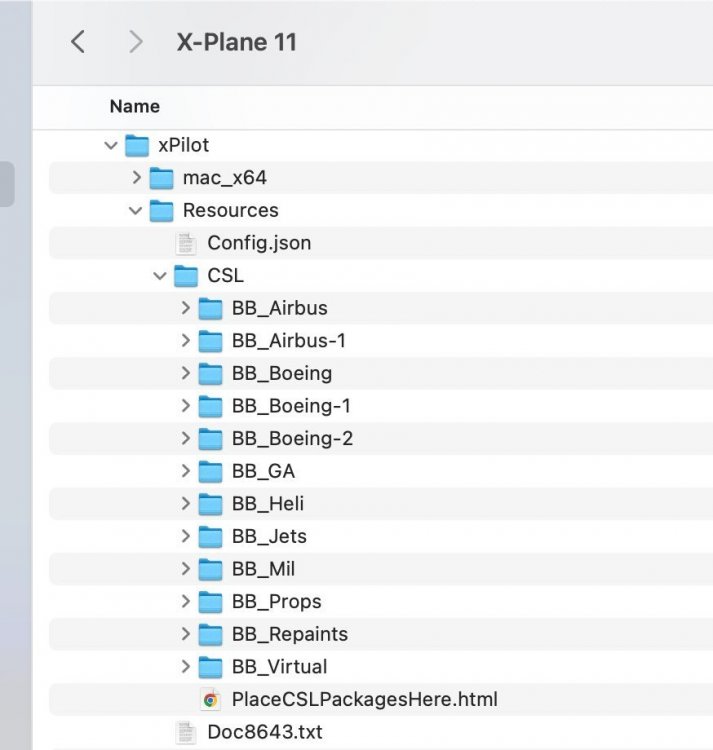Collapse the xPilot folder chevron
This screenshot has width=713, height=750.
[x=111, y=145]
